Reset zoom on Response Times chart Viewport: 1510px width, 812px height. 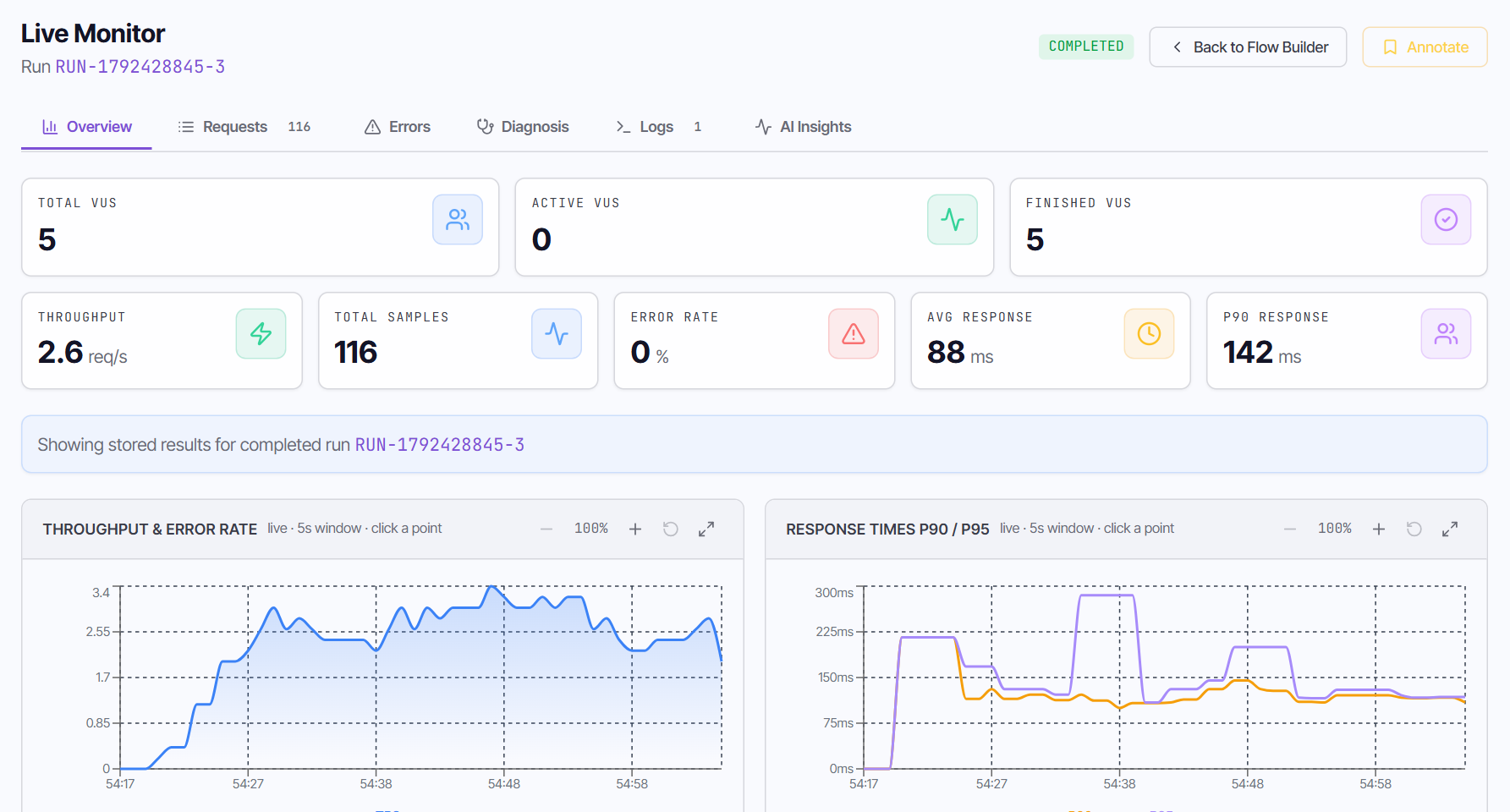[1414, 529]
